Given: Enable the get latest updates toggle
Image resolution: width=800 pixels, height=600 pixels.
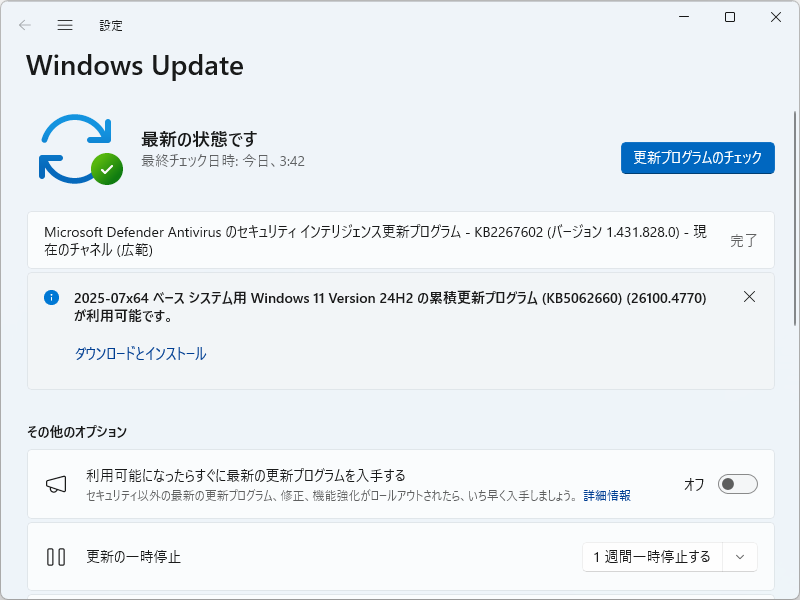Looking at the screenshot, I should pyautogui.click(x=737, y=483).
